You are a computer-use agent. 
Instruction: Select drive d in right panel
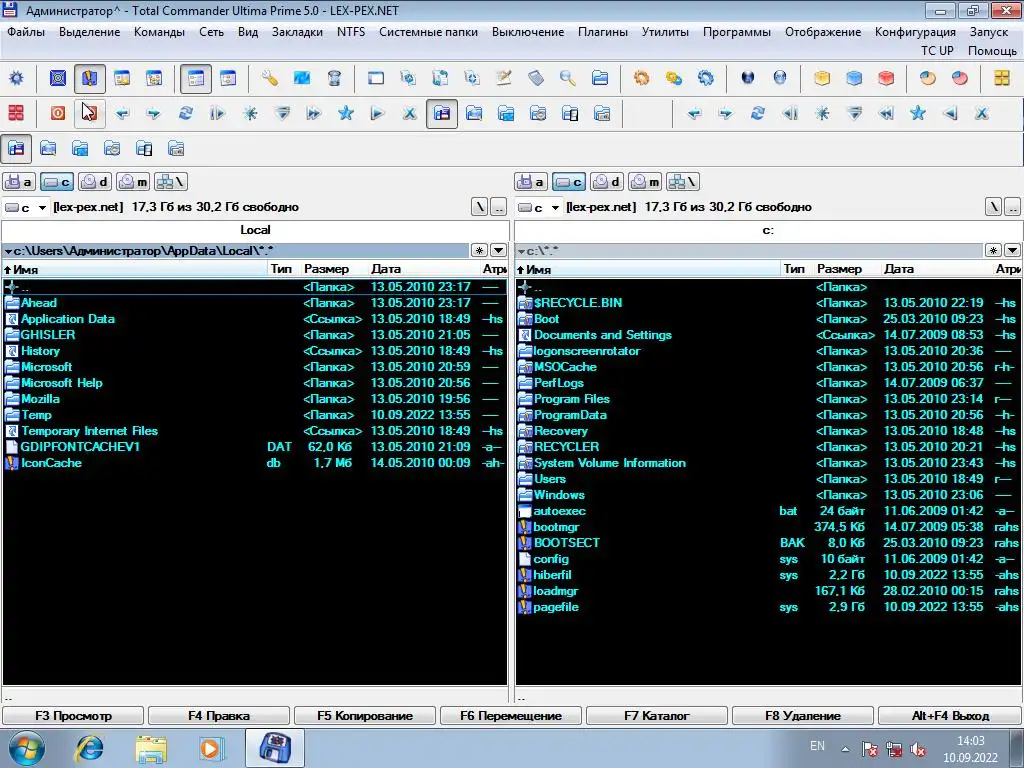[x=607, y=182]
